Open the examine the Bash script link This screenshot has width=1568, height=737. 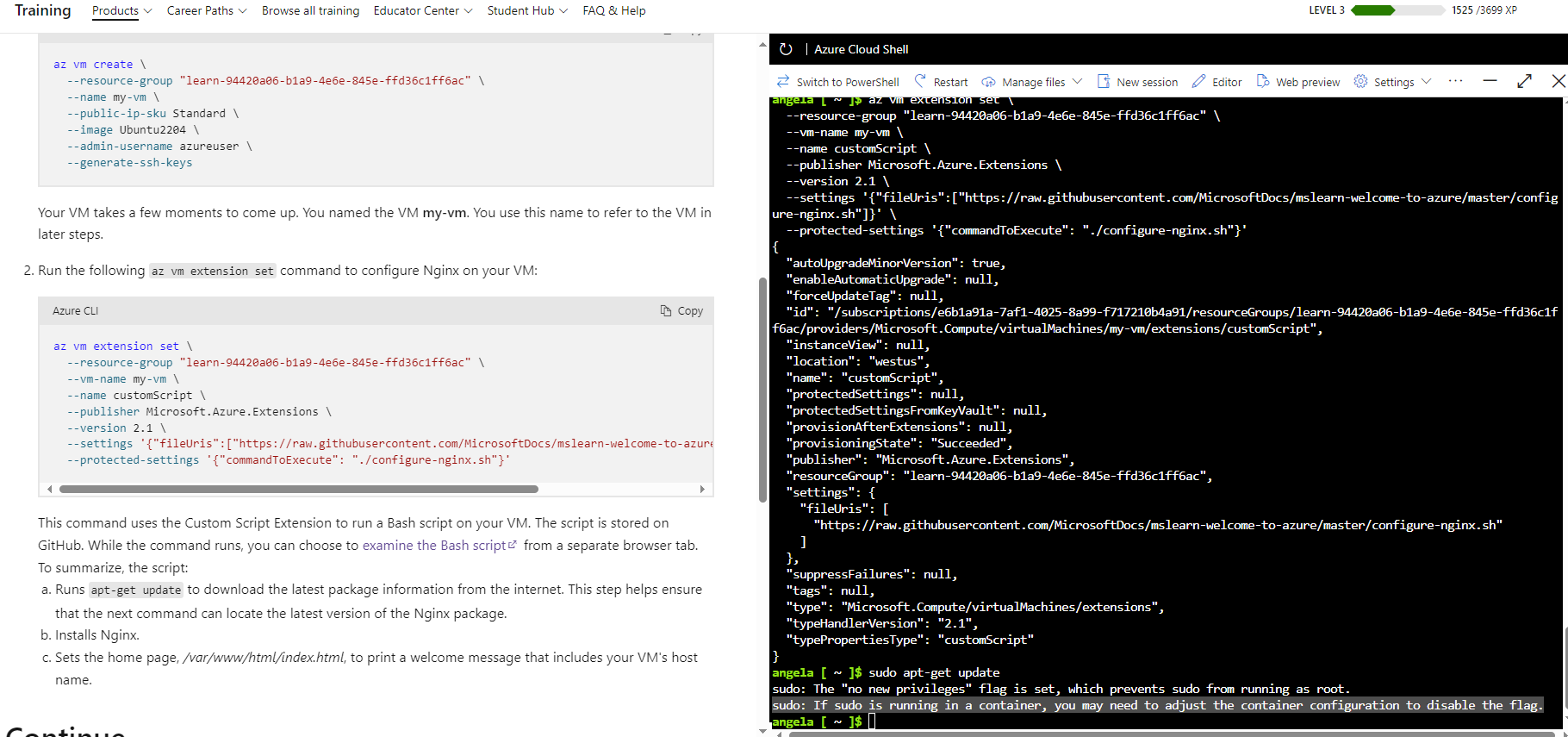(439, 546)
